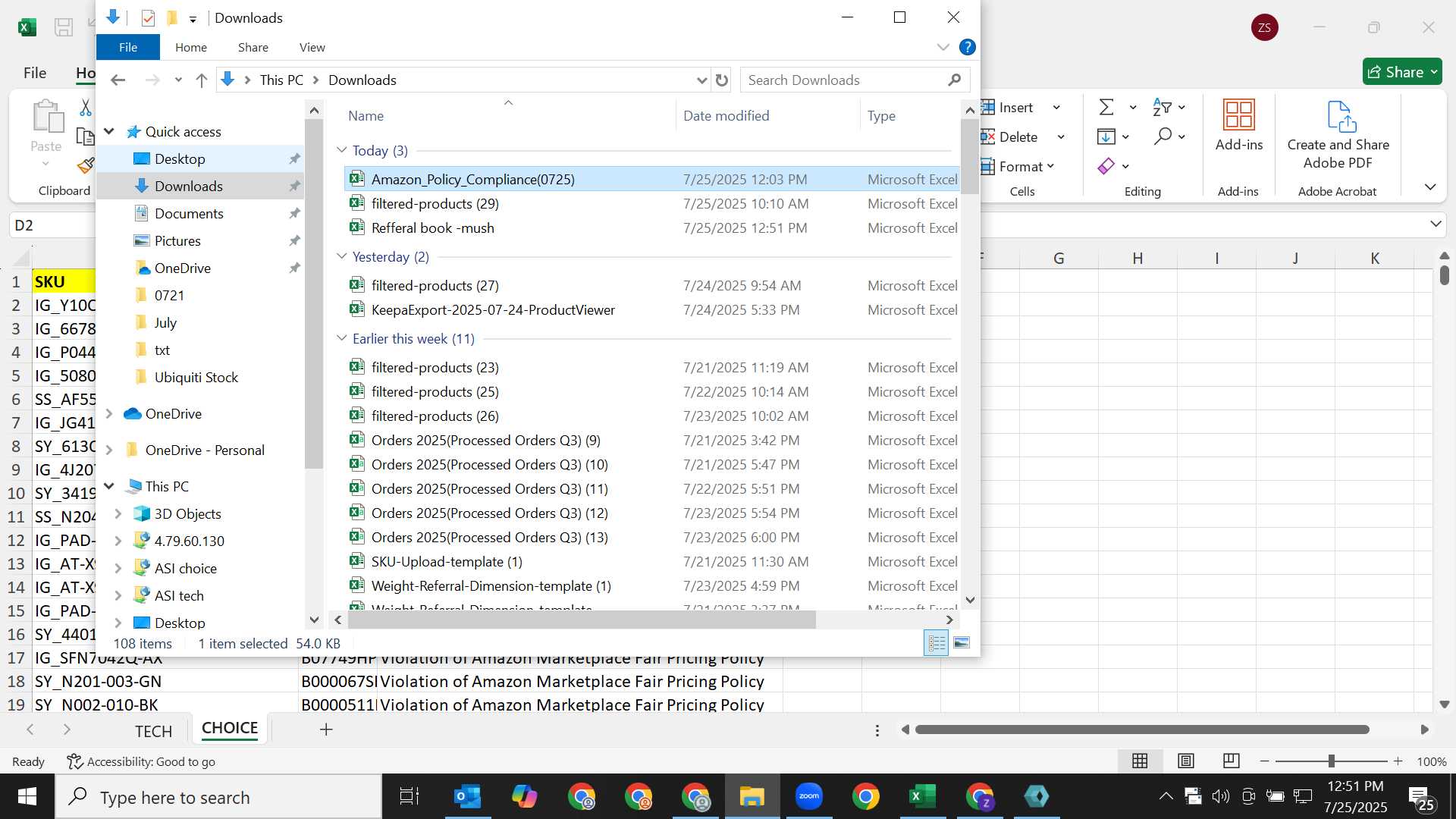Click the Properties checkmark quick access icon
The image size is (1456, 819).
[148, 17]
